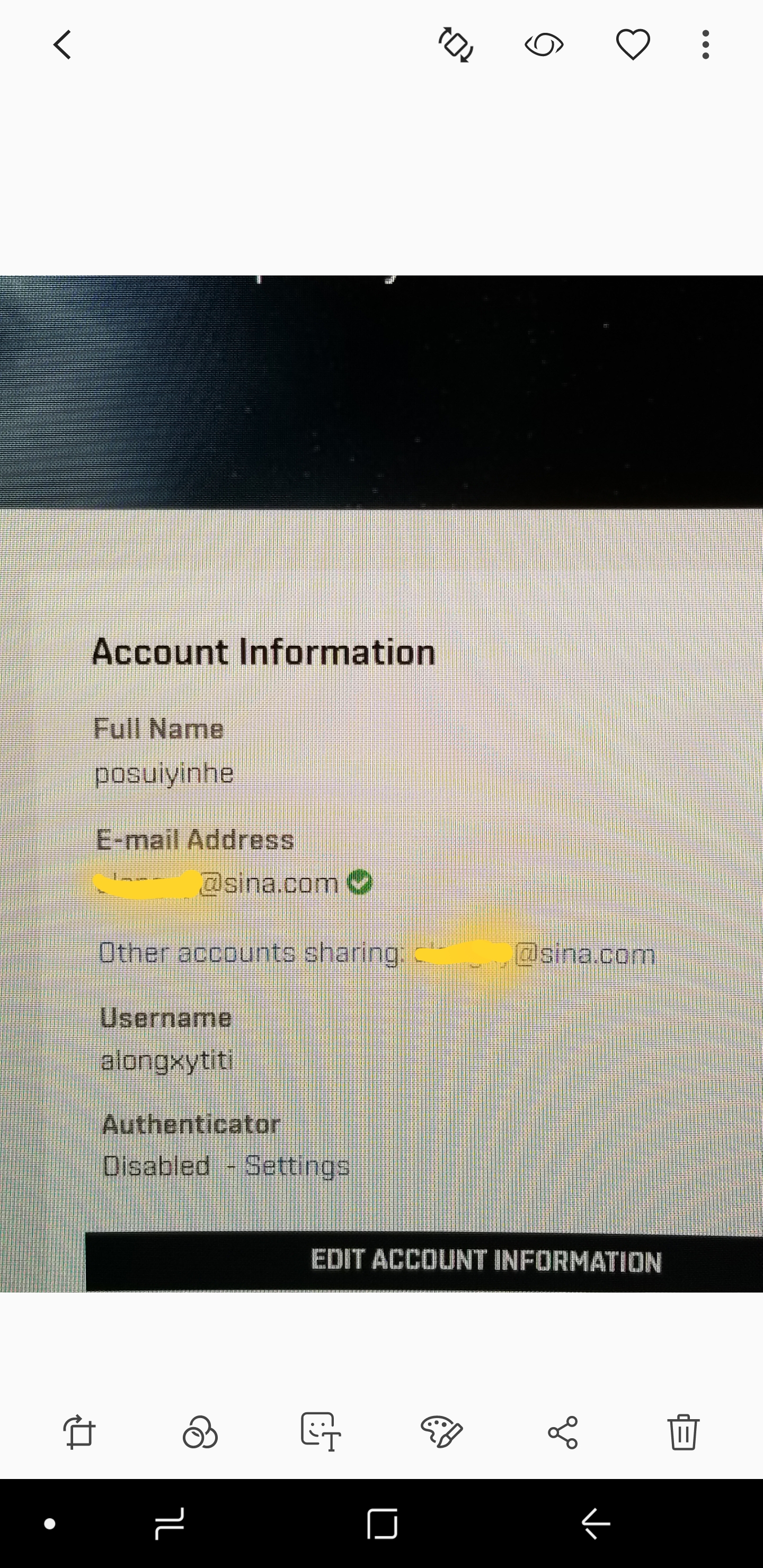This screenshot has width=763, height=1568.
Task: Tap the username alongxytiti text
Action: tap(167, 1061)
